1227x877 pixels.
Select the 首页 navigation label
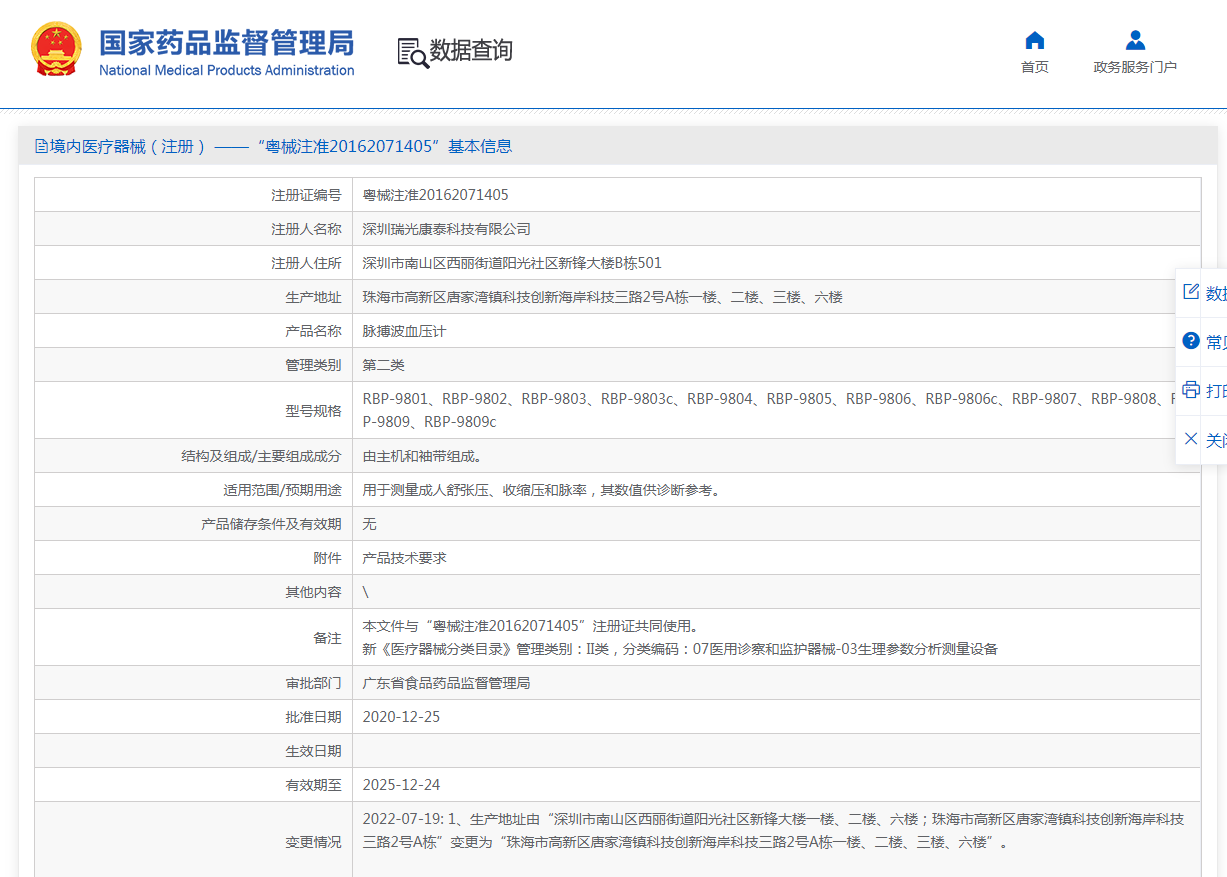click(x=1035, y=67)
